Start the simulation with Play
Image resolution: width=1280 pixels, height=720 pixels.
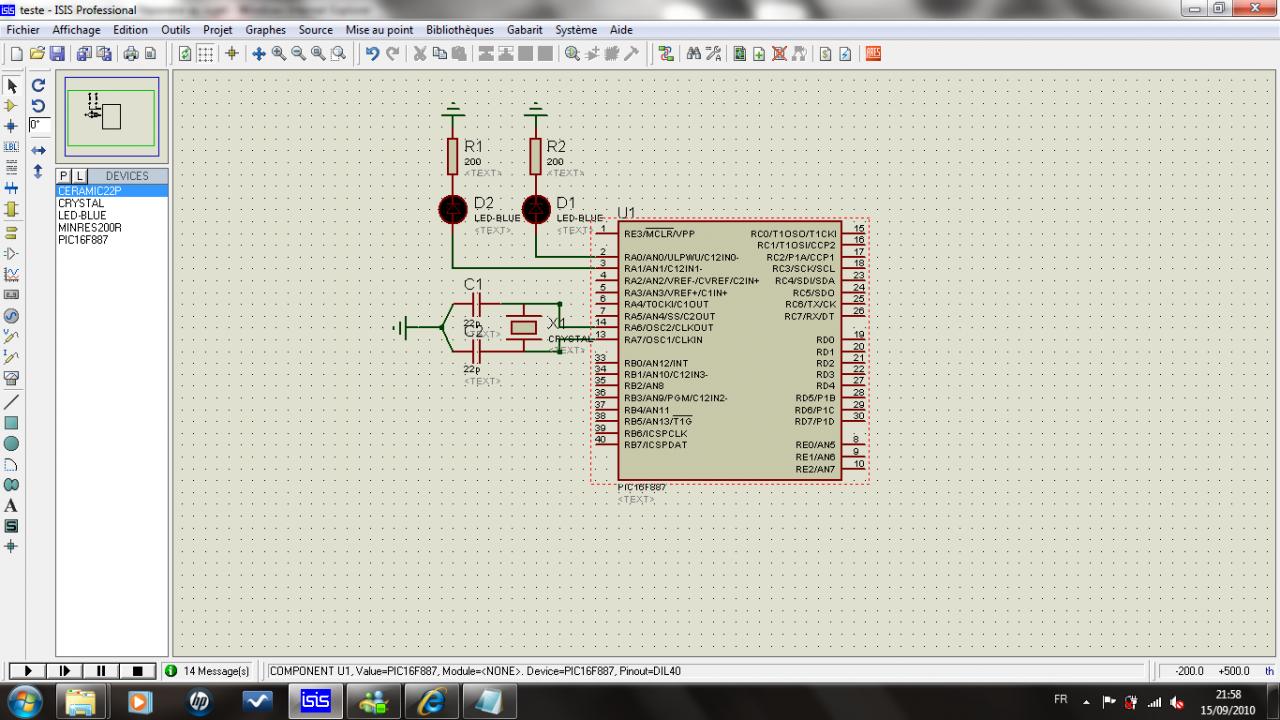pos(27,671)
